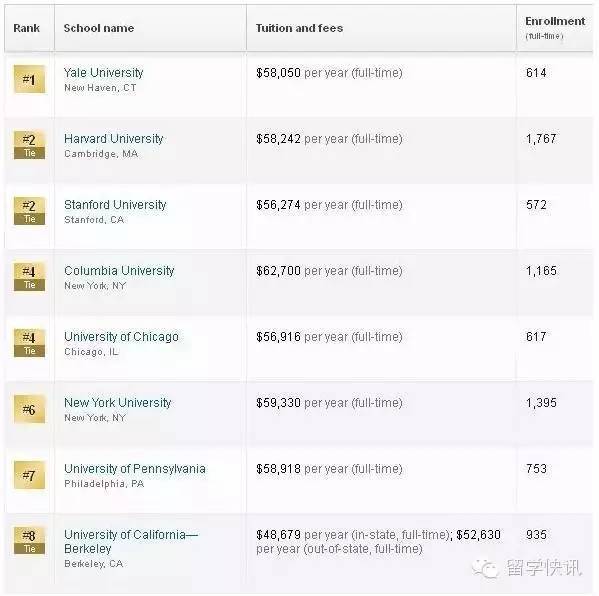This screenshot has width=599, height=596.
Task: Open the Columbia University link
Action: tap(119, 271)
